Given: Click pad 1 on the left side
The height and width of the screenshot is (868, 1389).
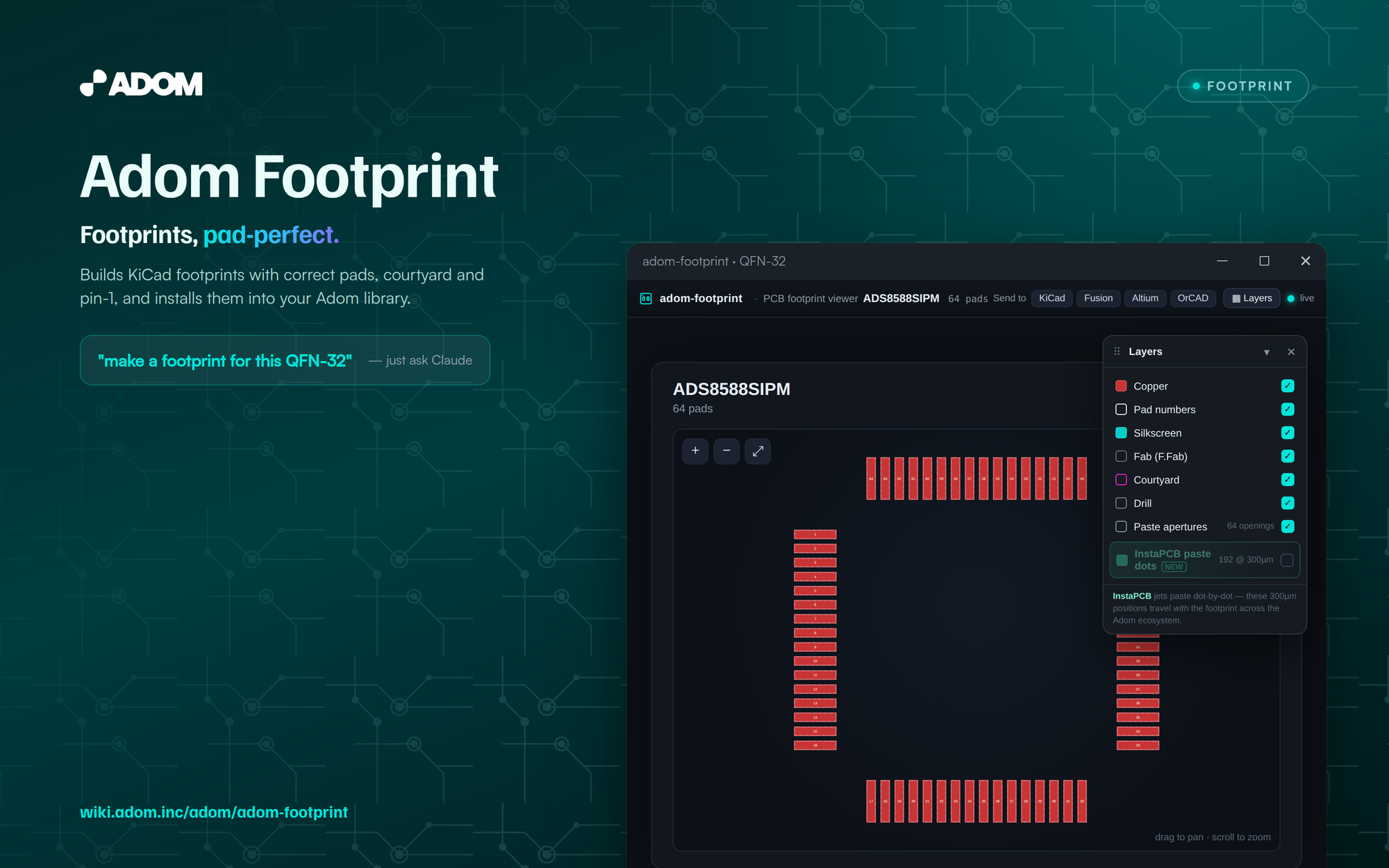Looking at the screenshot, I should click(x=815, y=534).
